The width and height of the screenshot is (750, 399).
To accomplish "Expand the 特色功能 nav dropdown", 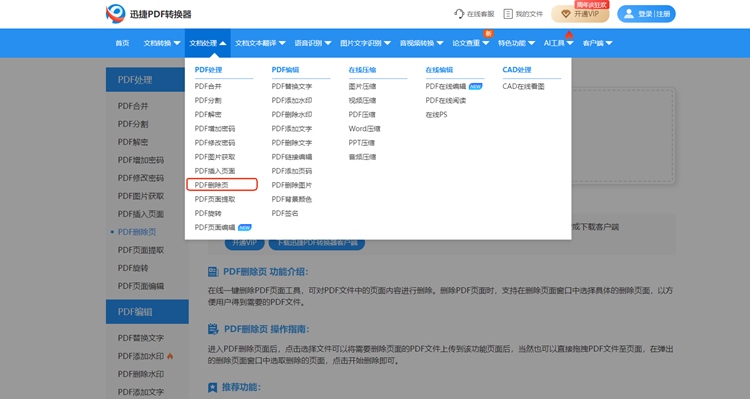I will coord(516,43).
